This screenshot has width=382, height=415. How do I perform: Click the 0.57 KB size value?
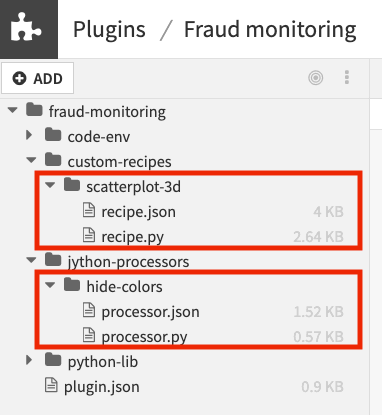click(x=318, y=337)
